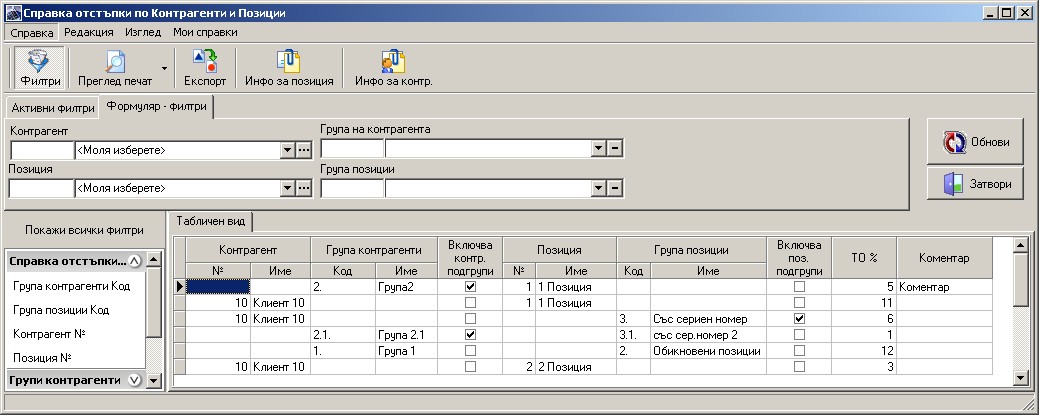
Task: Select the Табличен вид tab
Action: tap(211, 221)
